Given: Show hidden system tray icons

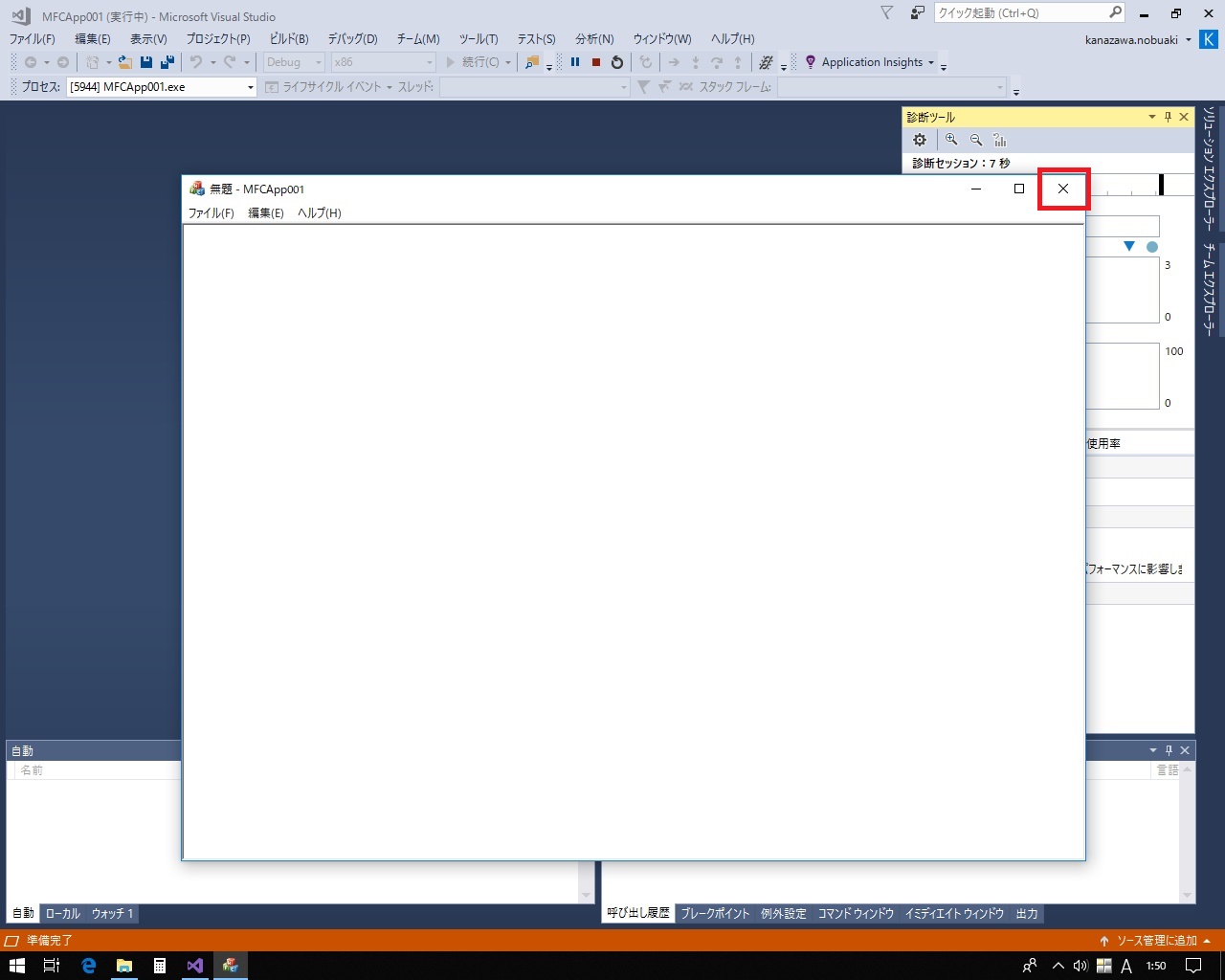Looking at the screenshot, I should [x=1058, y=966].
